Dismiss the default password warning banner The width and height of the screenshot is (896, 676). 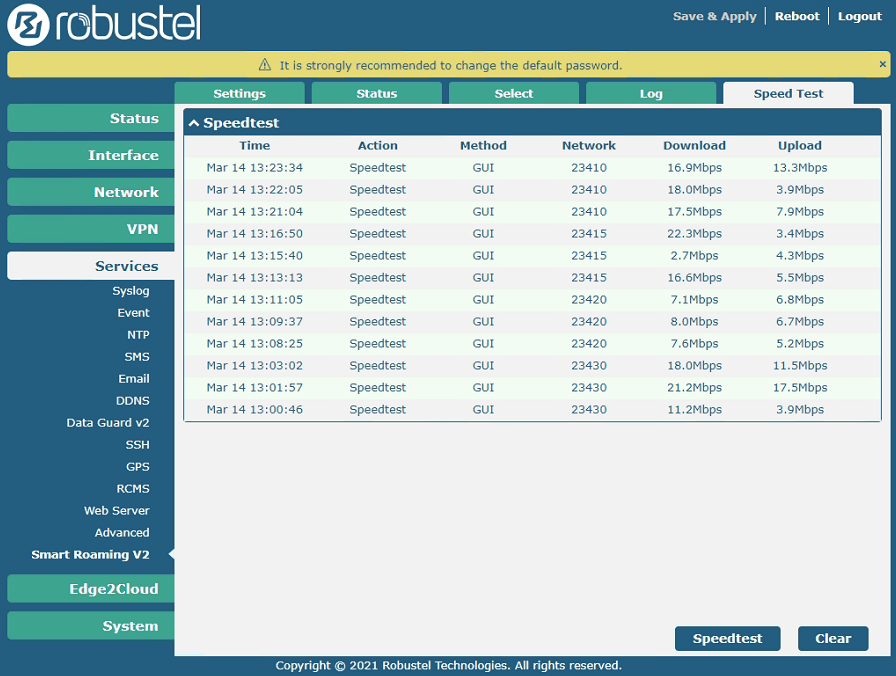[882, 64]
